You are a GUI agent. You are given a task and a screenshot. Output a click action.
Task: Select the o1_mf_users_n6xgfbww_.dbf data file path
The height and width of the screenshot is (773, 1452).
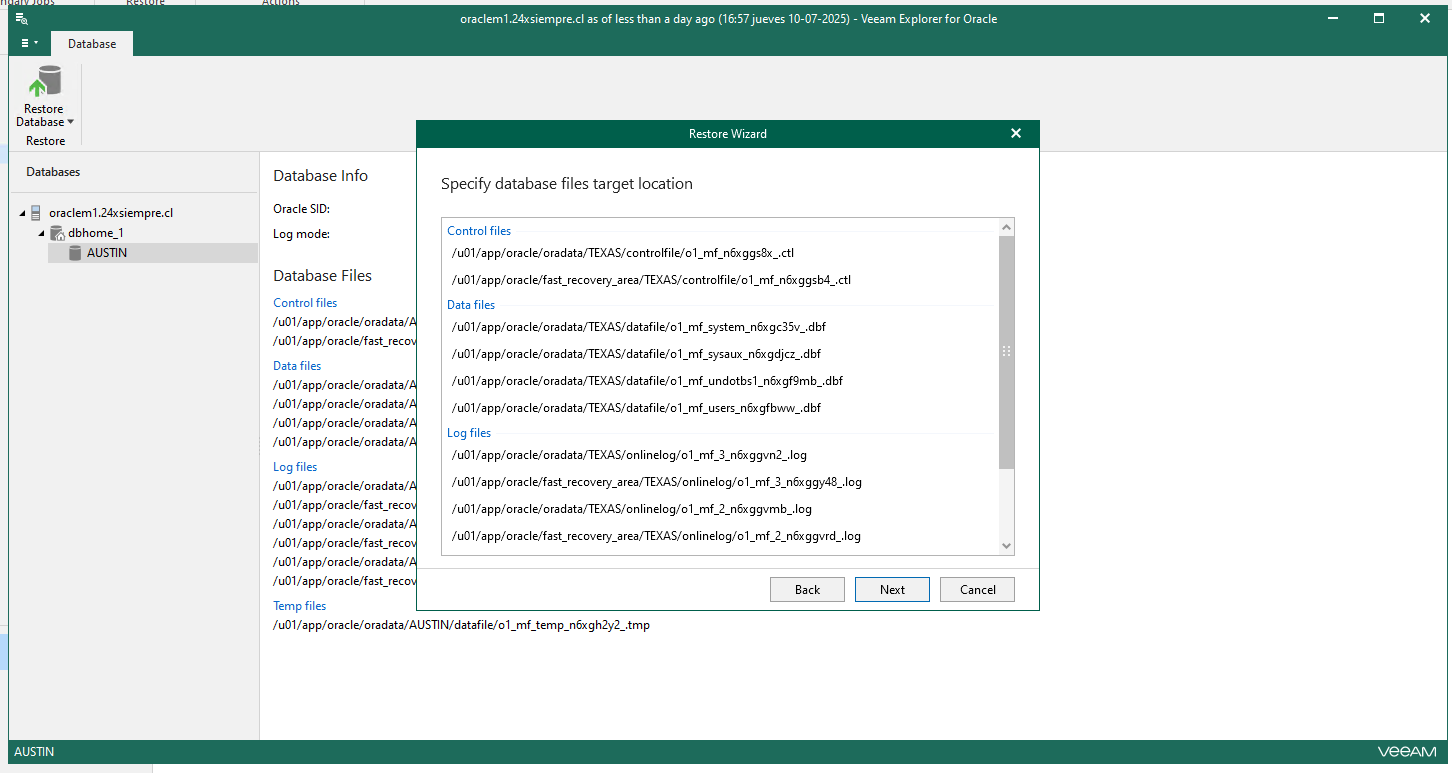point(636,408)
